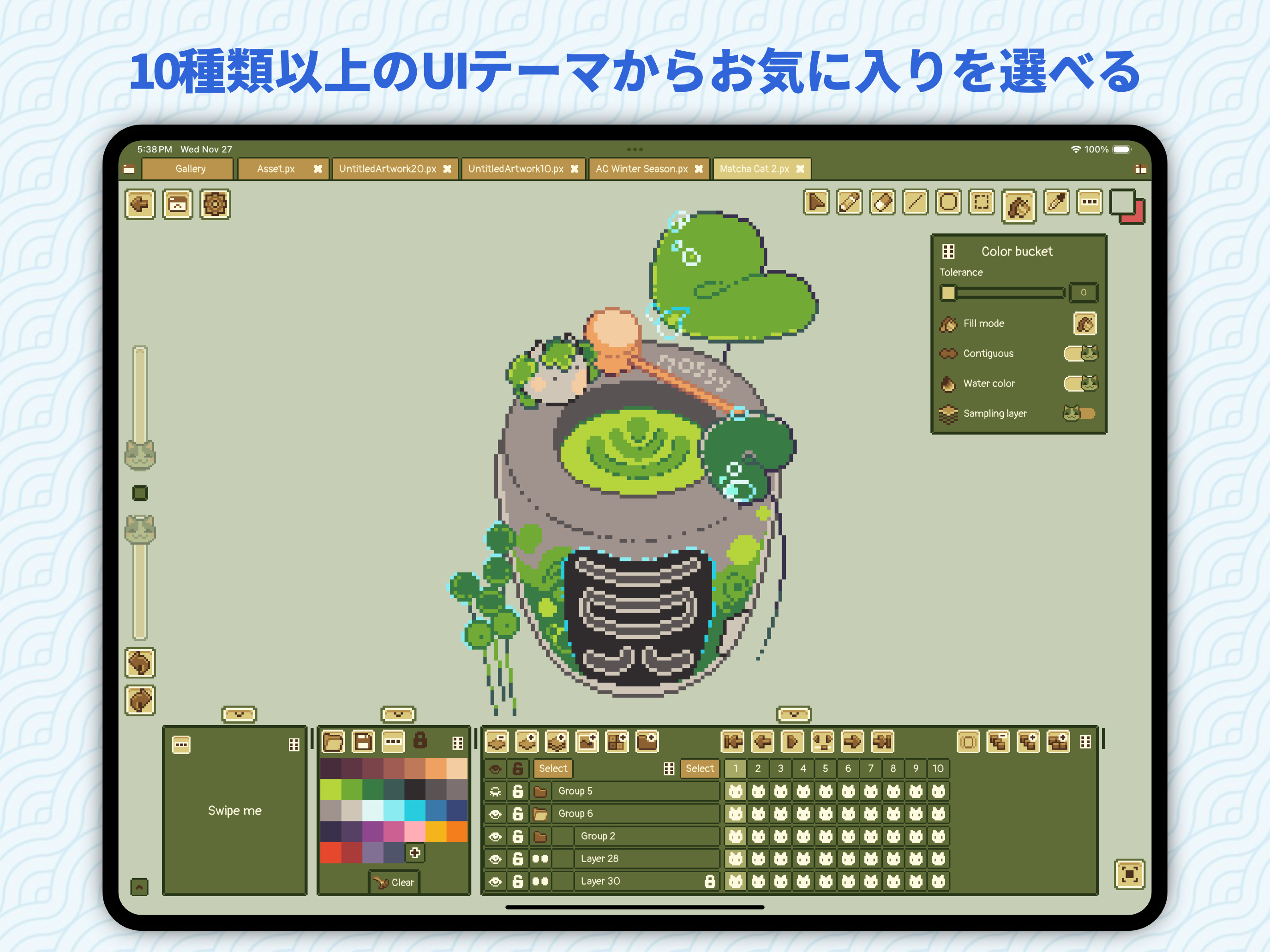The height and width of the screenshot is (952, 1270).
Task: Click the undo icon on left sidebar
Action: (x=140, y=663)
